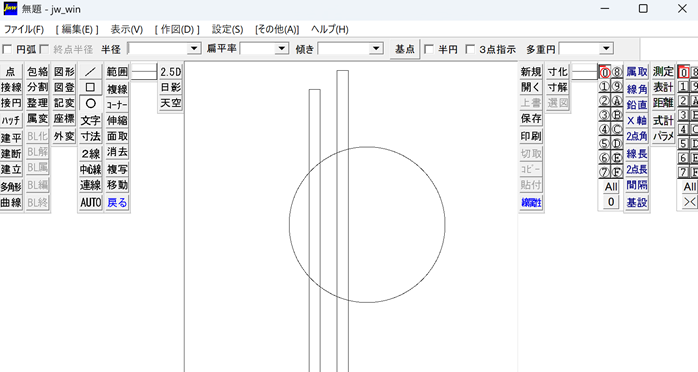Select square layer group 2 button
The image size is (698, 372).
point(683,101)
